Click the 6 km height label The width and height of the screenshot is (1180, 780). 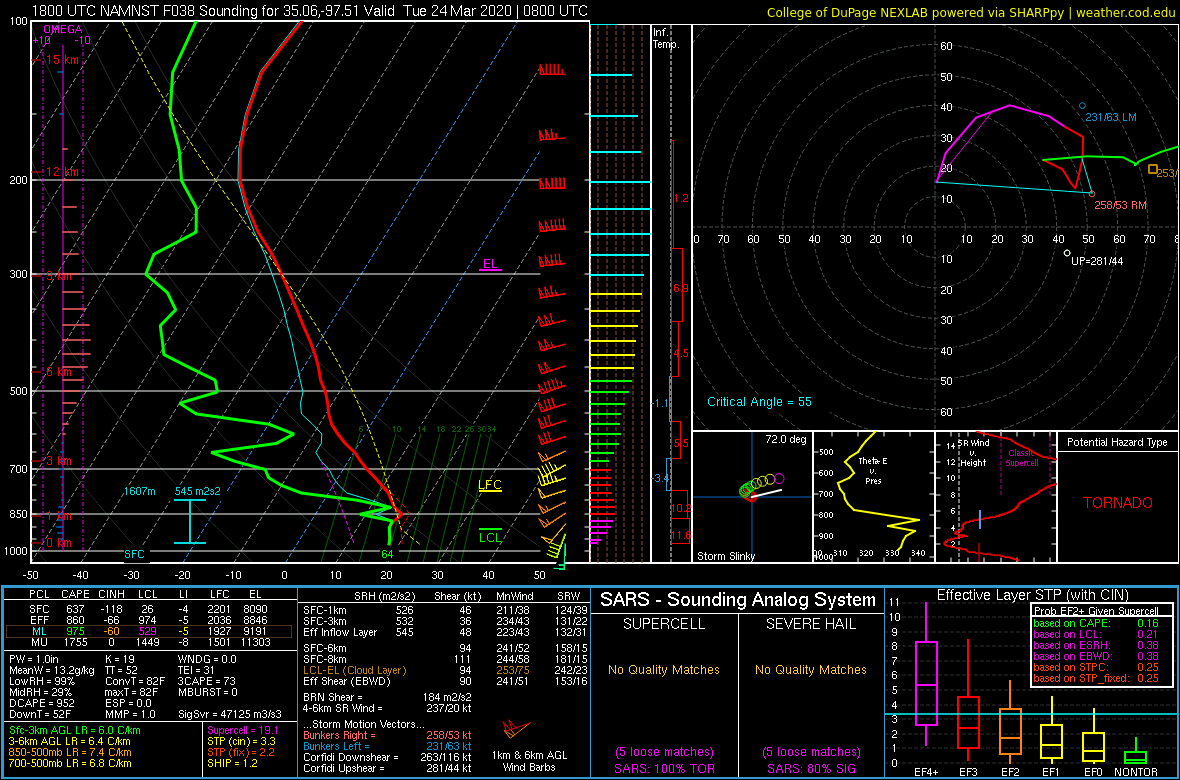(x=57, y=372)
